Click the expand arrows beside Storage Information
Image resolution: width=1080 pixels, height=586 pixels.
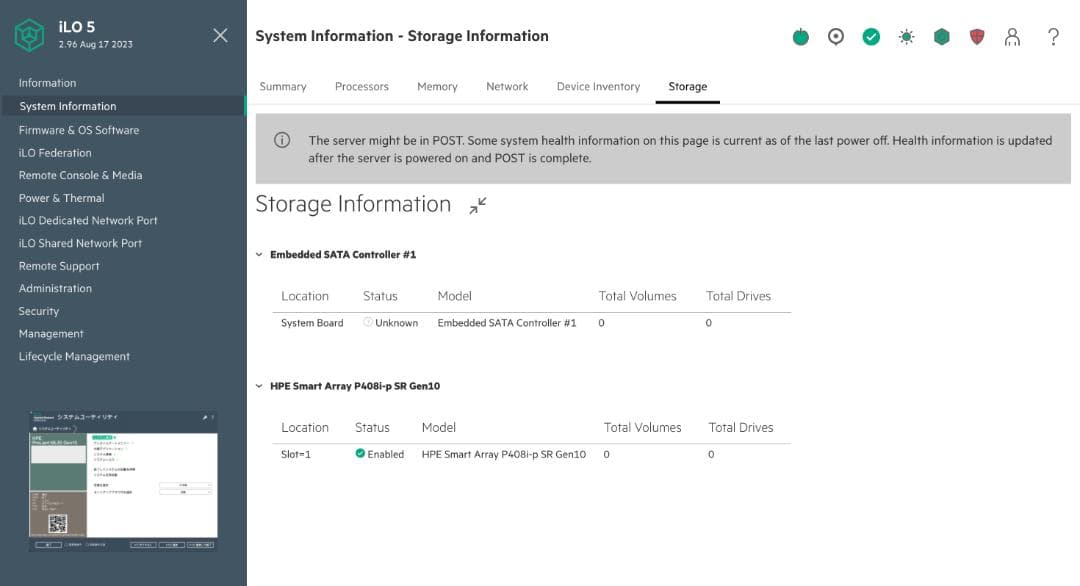click(x=477, y=206)
